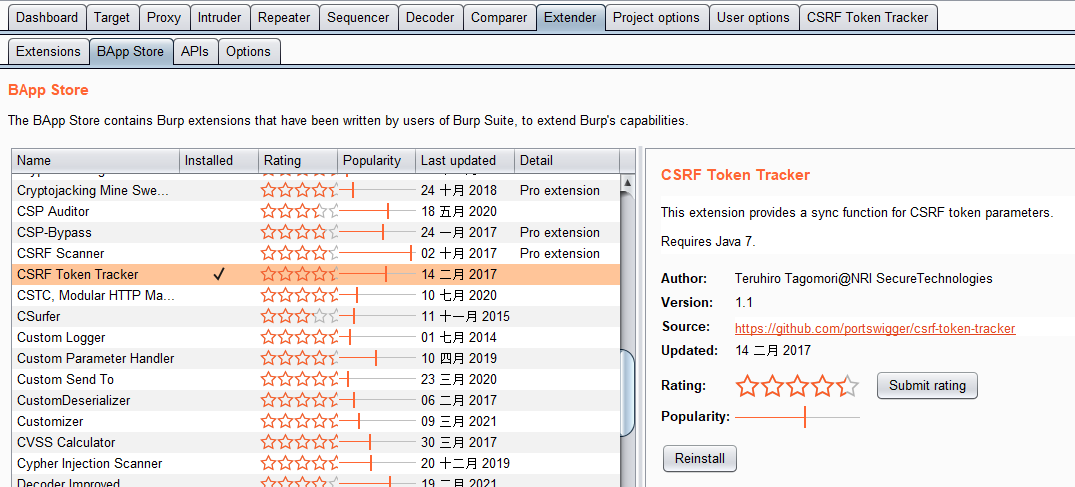Select the CSRF Token Tracker row
The height and width of the screenshot is (487, 1075).
[316, 274]
